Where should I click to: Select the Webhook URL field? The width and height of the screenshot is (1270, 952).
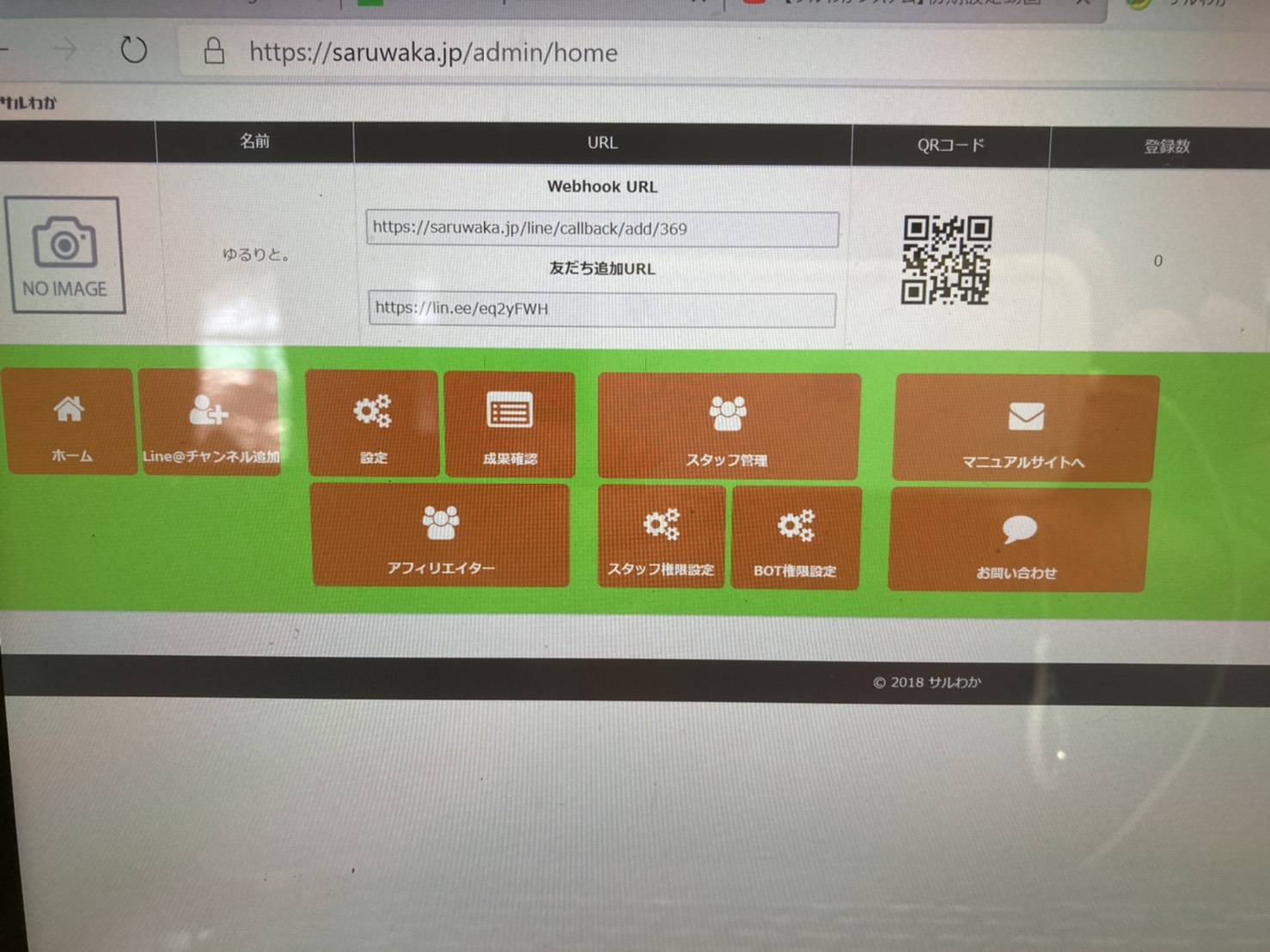[x=602, y=229]
